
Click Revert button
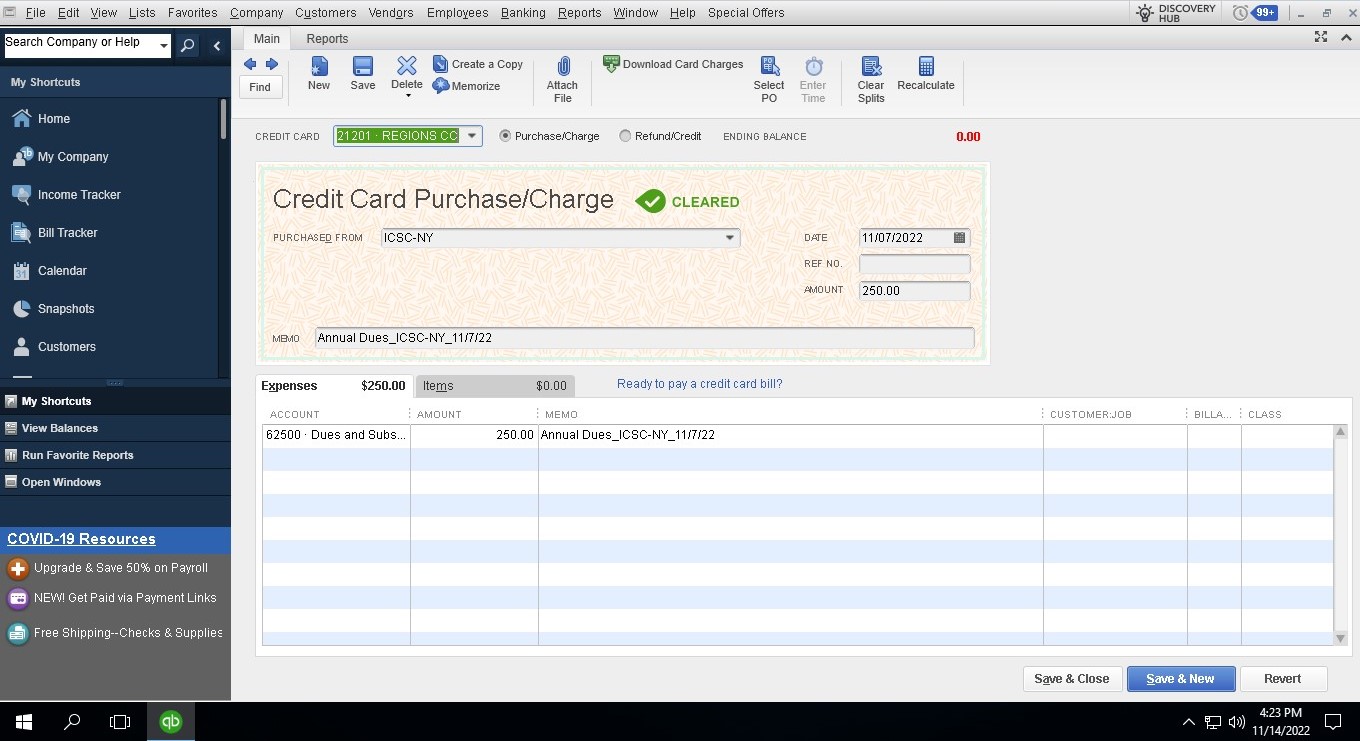click(1283, 678)
